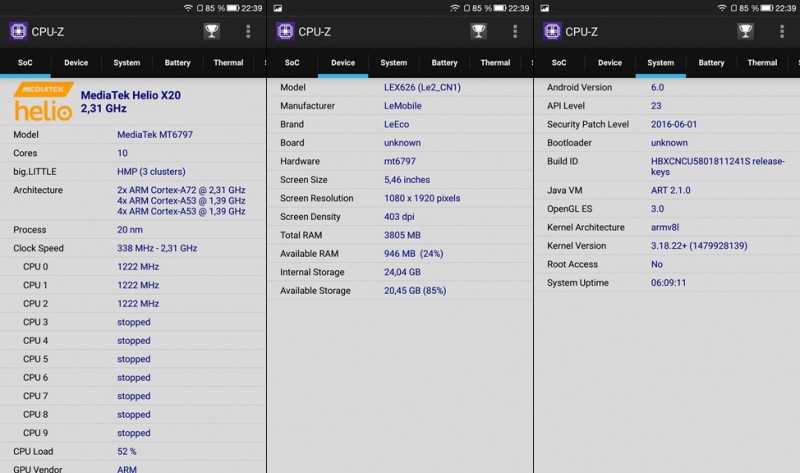
Task: Tap battery icon in right status bar
Action: [x=767, y=8]
